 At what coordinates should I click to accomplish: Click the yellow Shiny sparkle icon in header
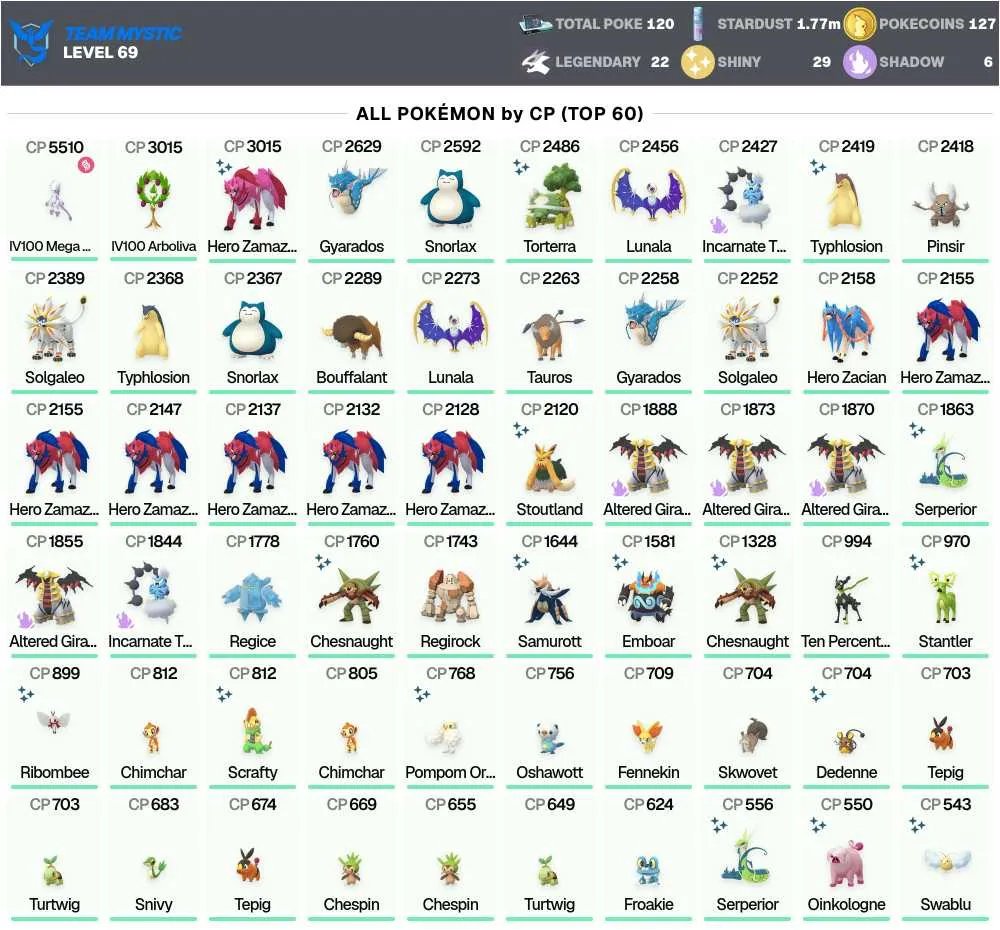(697, 62)
